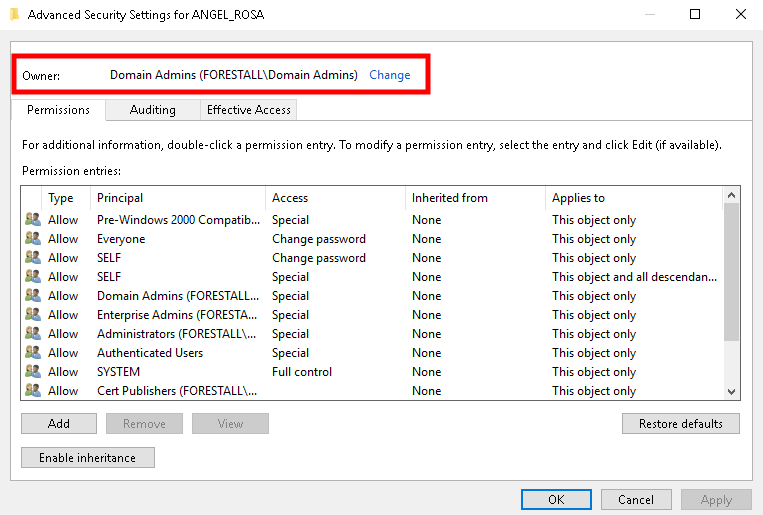Click the icon for Enterprise Admins entry
This screenshot has width=763, height=515.
33,315
